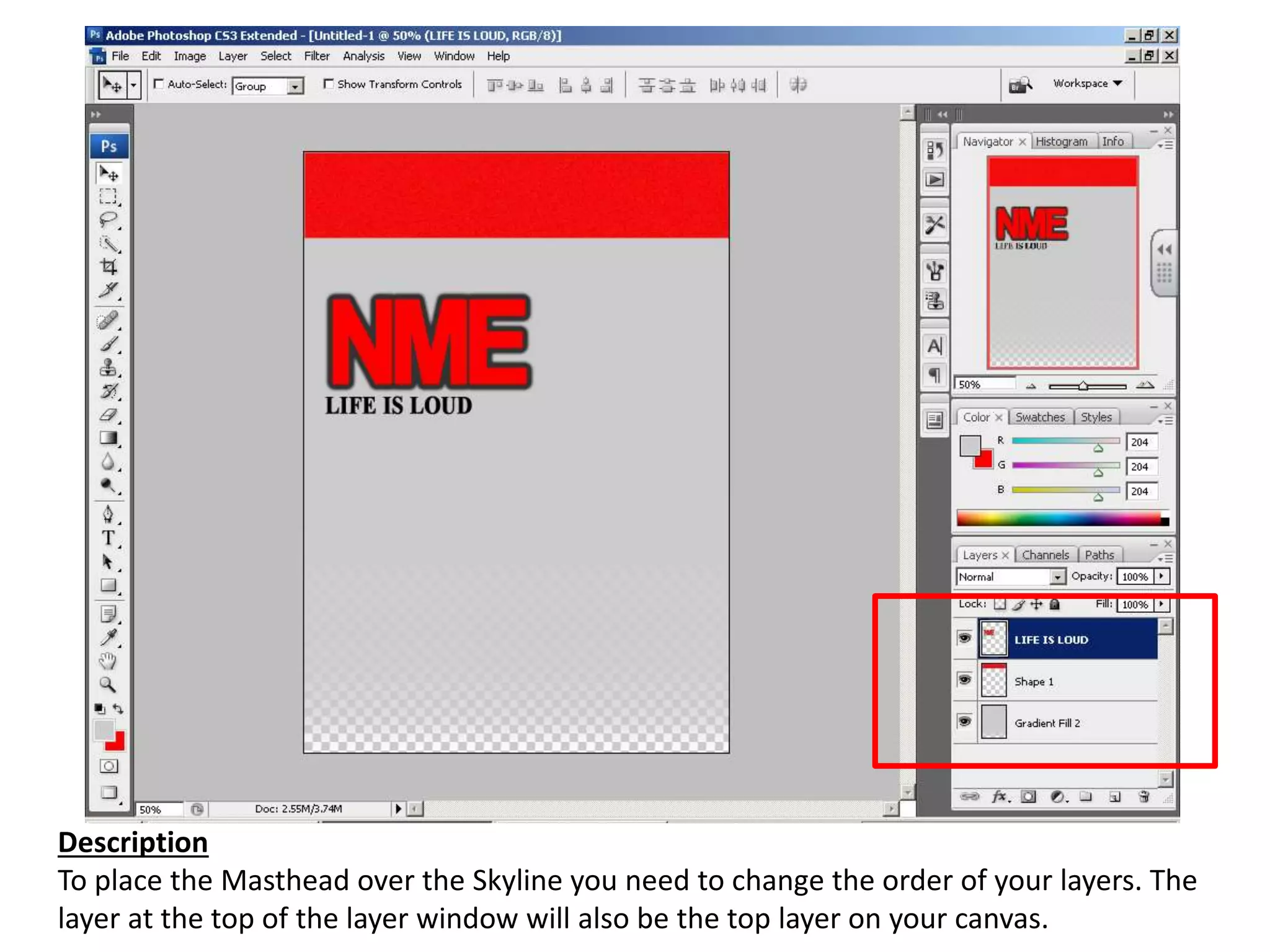Image resolution: width=1270 pixels, height=952 pixels.
Task: Switch to the Histogram tab
Action: point(1061,141)
